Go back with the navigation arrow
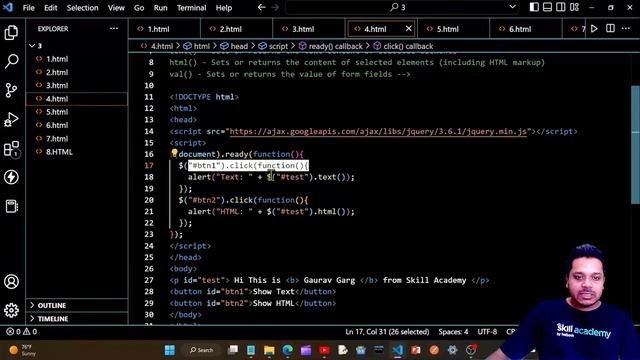640x360 pixels. coord(262,7)
